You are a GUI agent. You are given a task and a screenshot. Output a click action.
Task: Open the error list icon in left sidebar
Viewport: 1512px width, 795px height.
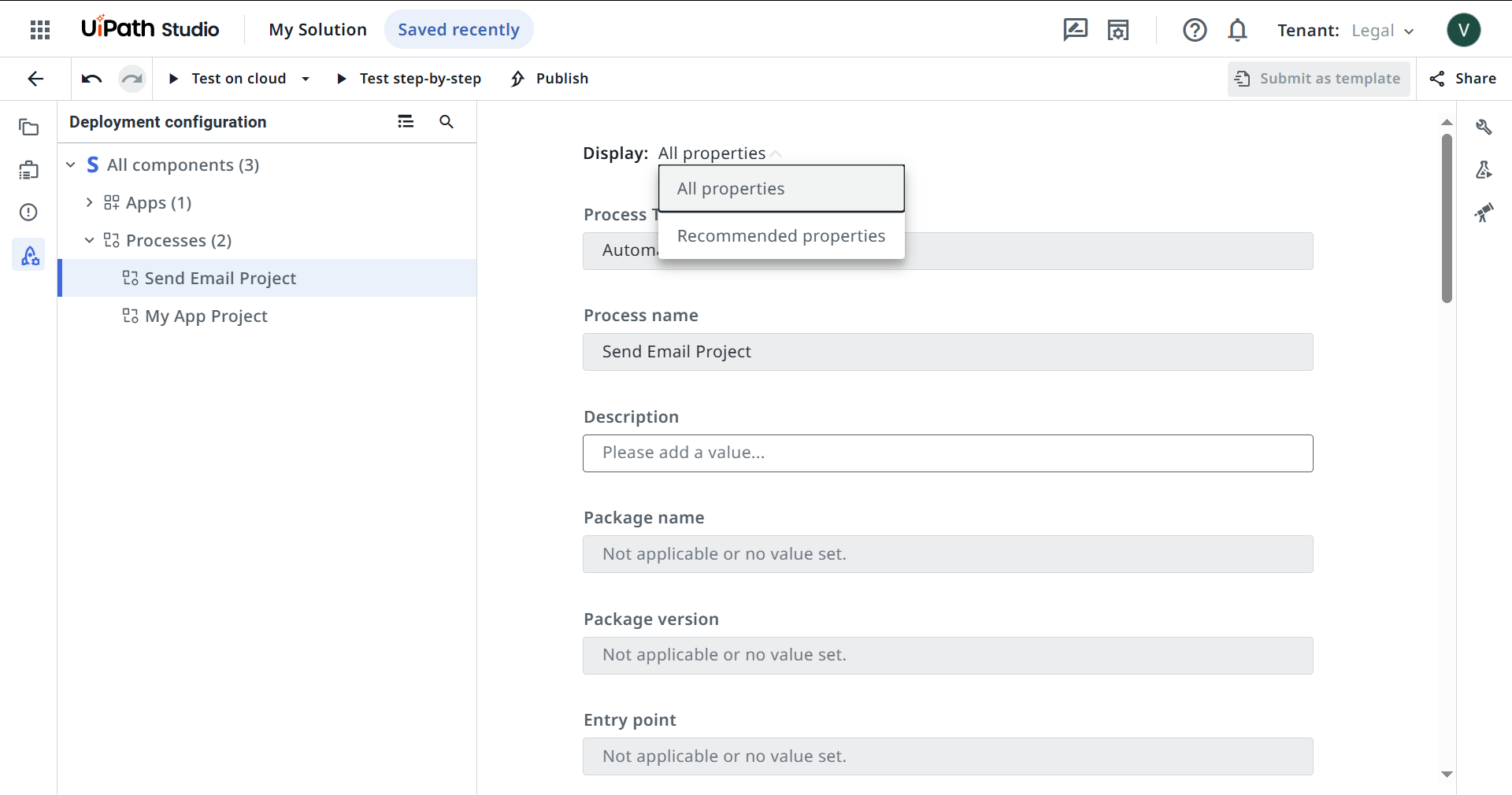click(29, 213)
